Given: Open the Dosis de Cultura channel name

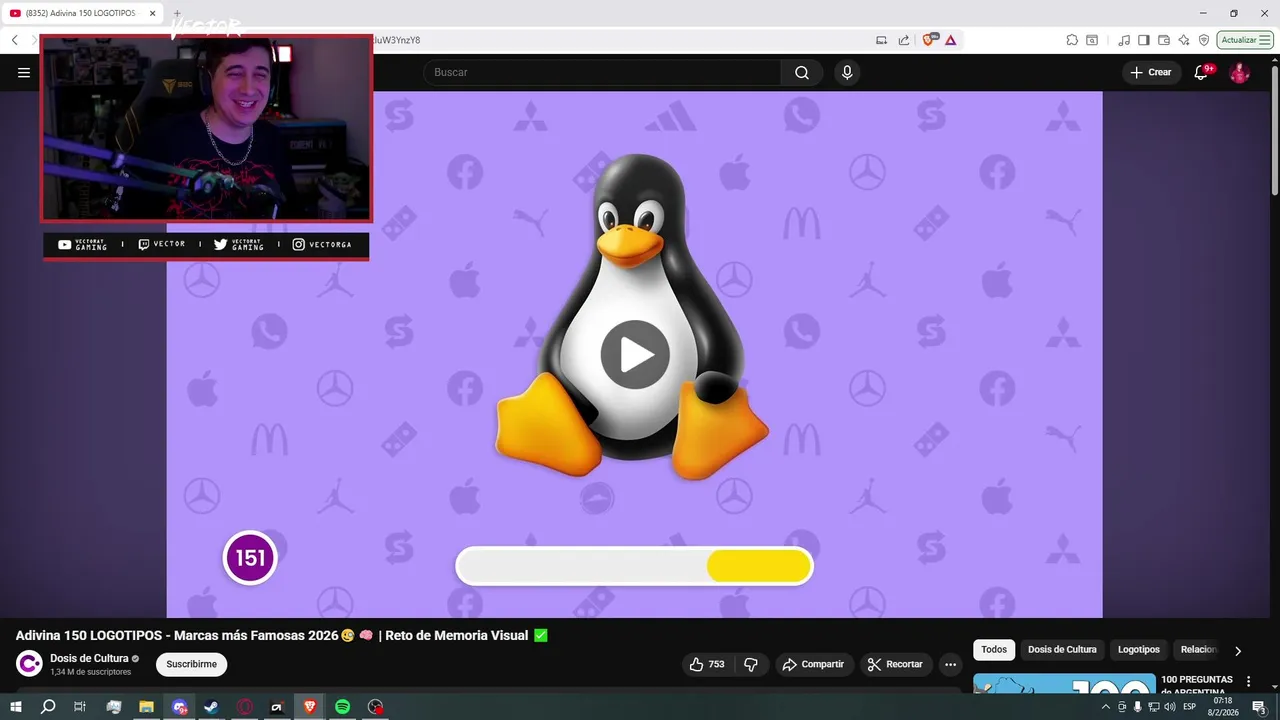Looking at the screenshot, I should click(90, 658).
